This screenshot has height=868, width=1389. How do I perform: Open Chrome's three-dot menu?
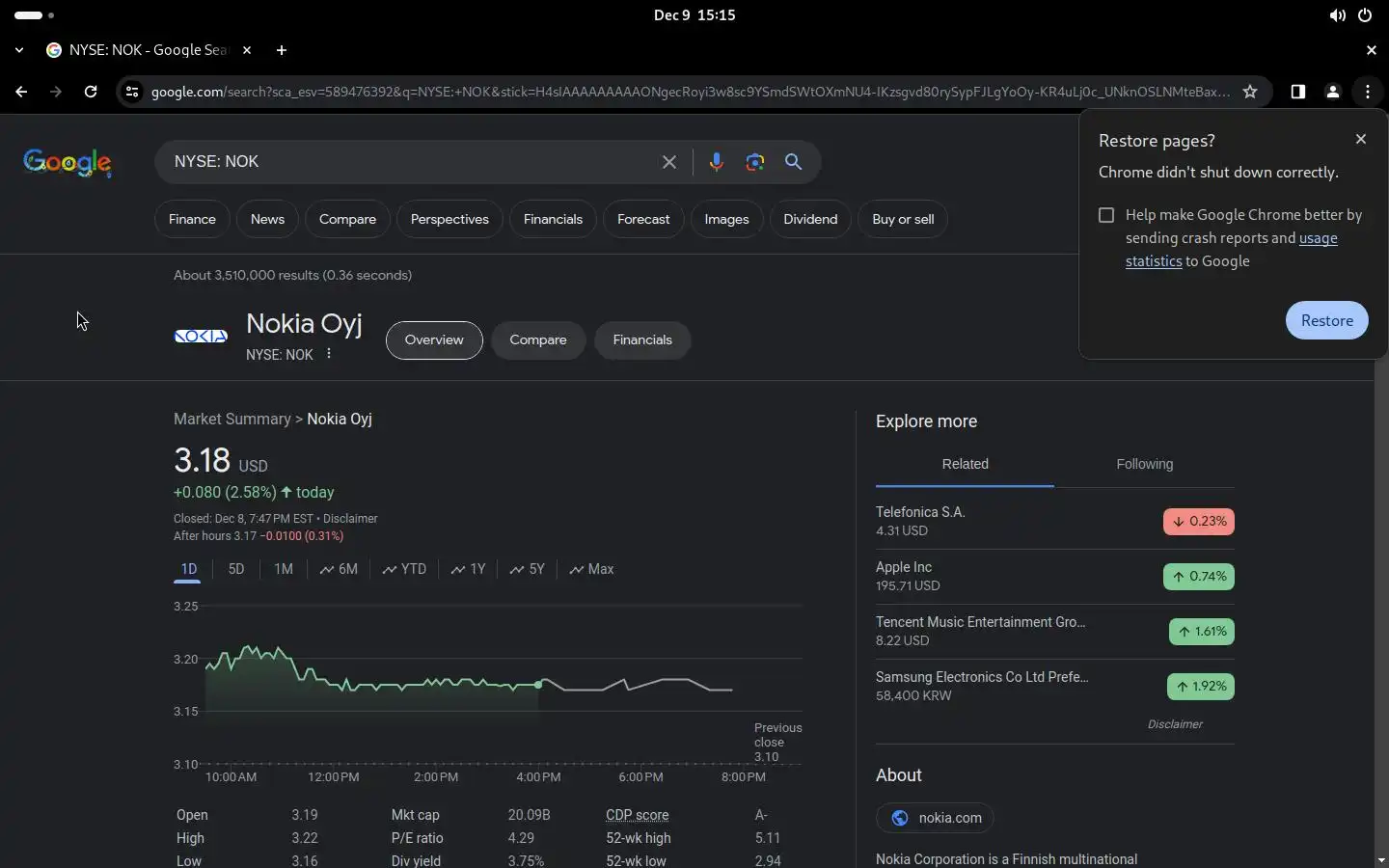click(1368, 92)
